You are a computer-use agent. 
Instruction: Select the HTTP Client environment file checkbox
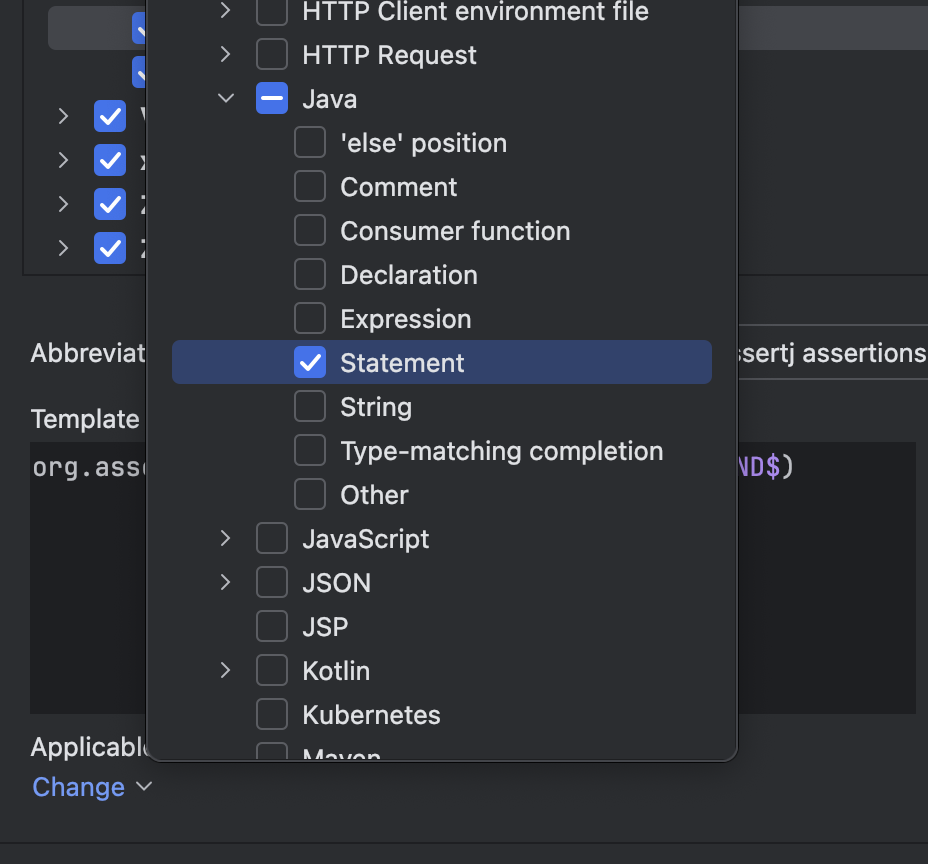click(272, 12)
